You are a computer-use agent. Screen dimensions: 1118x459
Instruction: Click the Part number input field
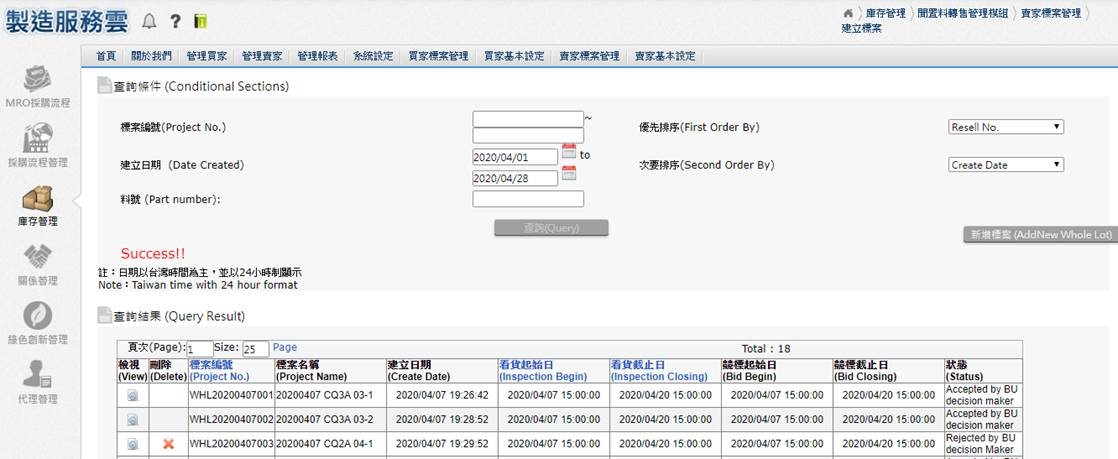(528, 199)
